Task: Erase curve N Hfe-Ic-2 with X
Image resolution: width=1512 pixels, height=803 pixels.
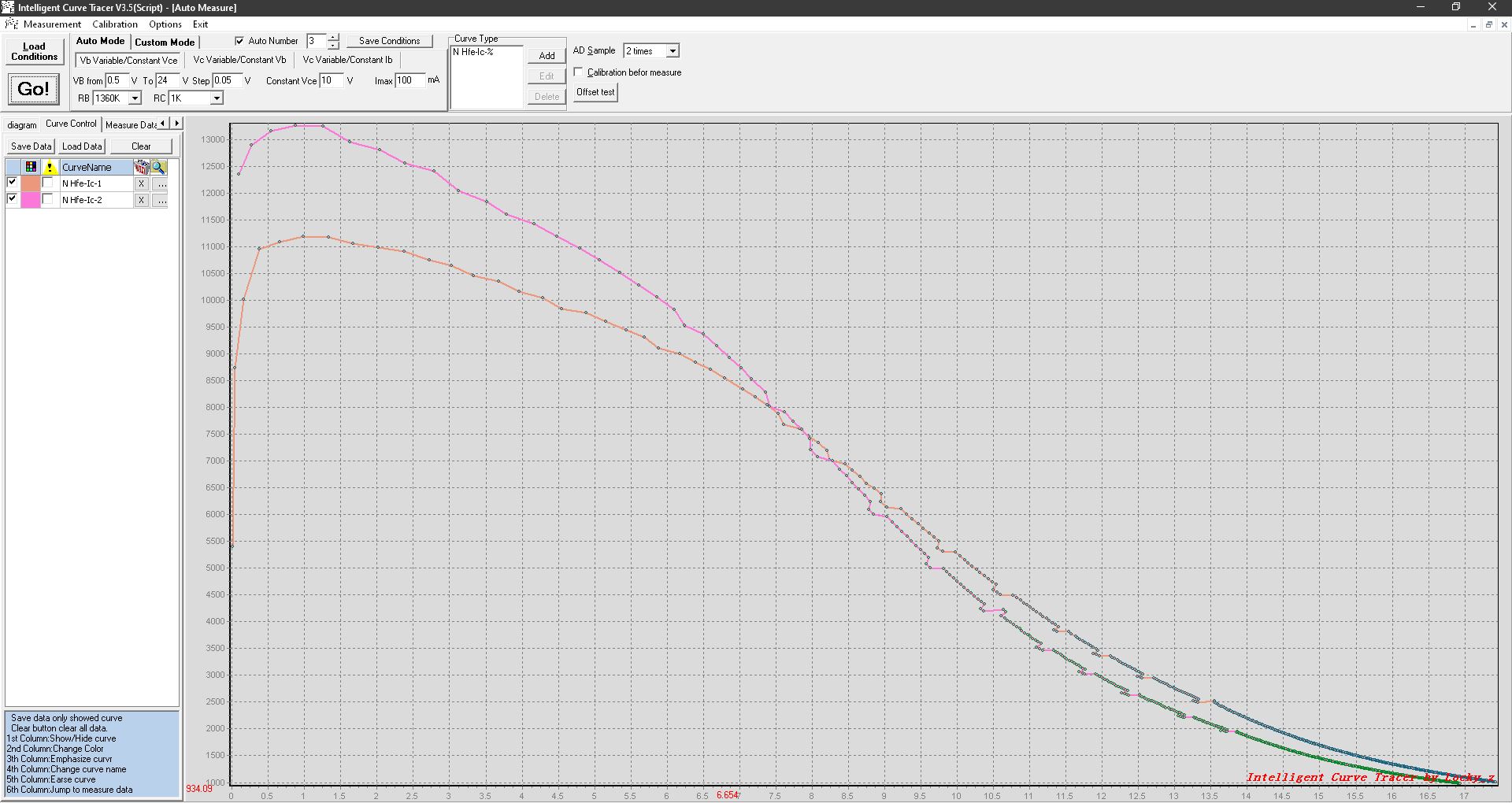Action: 141,200
